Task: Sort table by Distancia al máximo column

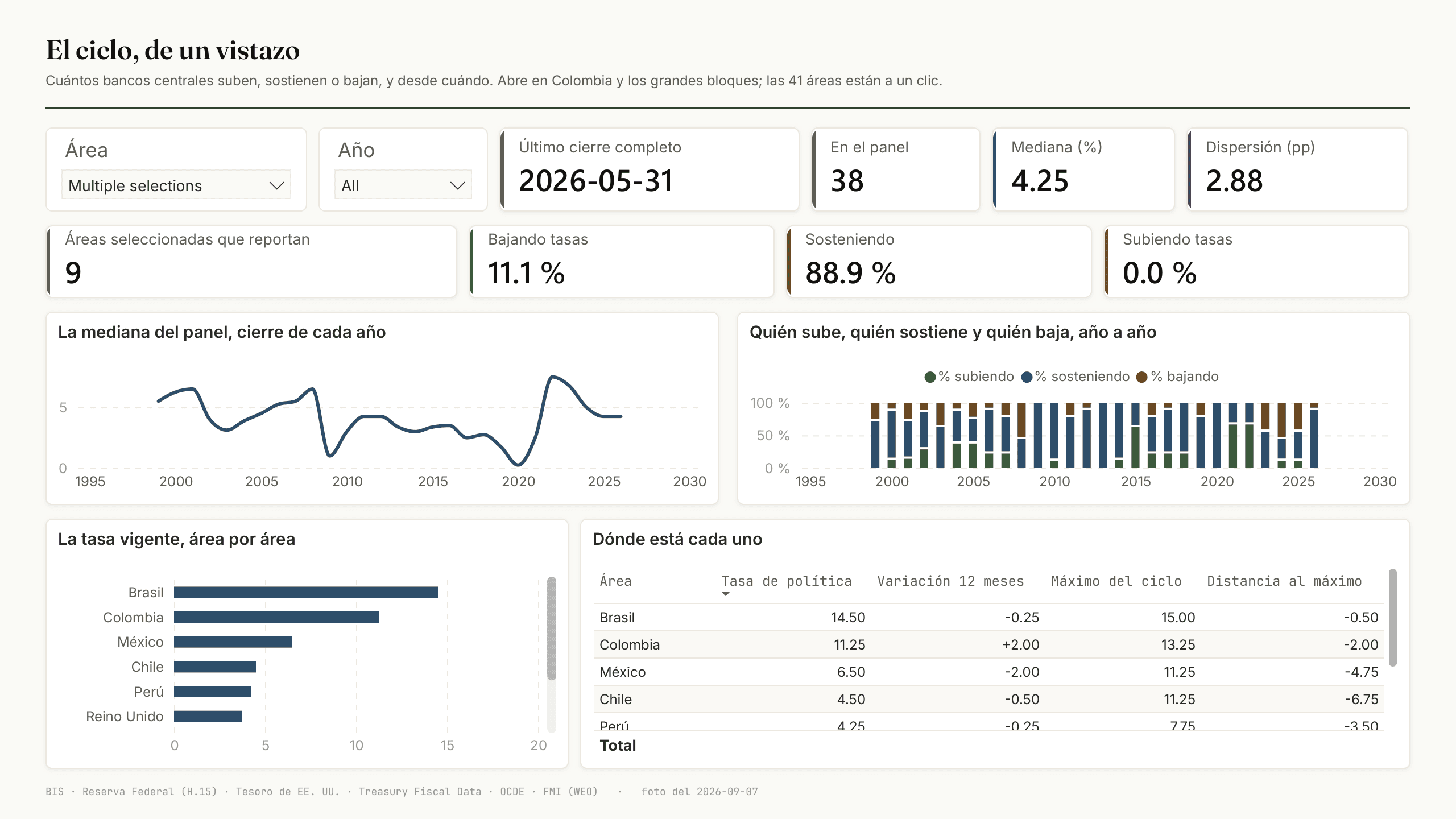Action: pyautogui.click(x=1284, y=581)
